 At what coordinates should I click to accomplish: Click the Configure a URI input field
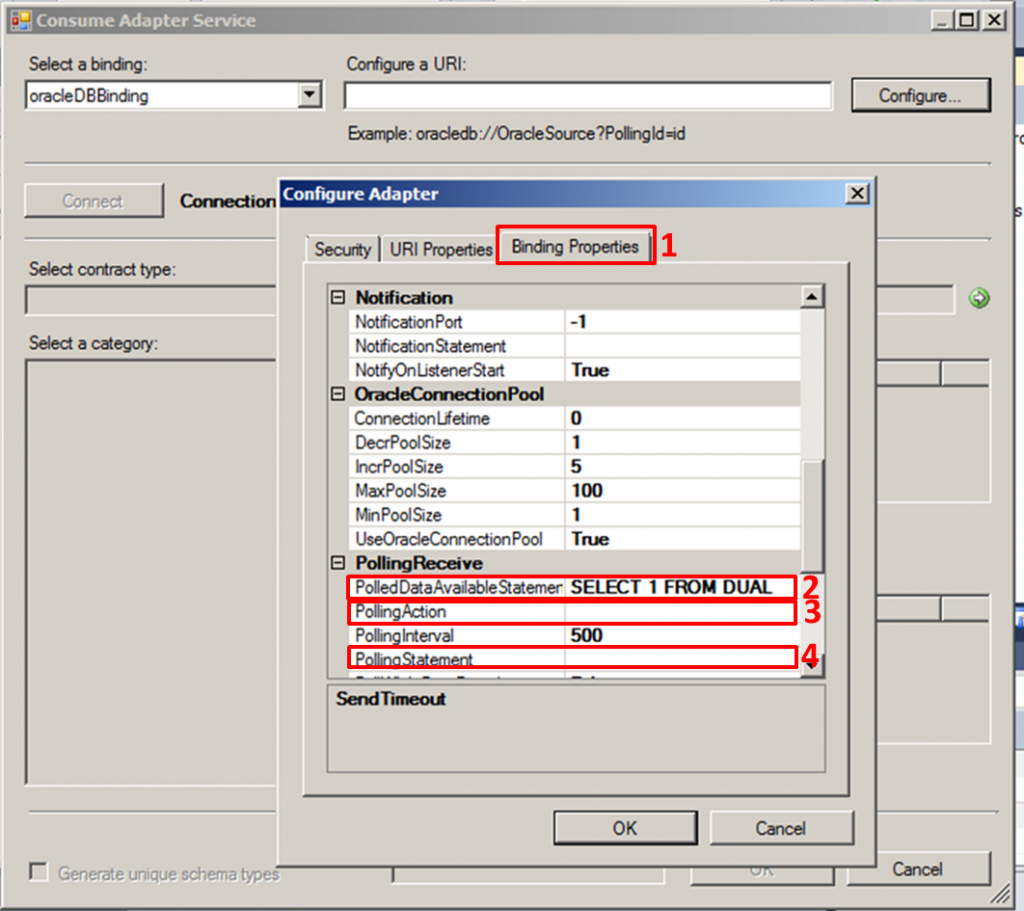click(x=588, y=95)
